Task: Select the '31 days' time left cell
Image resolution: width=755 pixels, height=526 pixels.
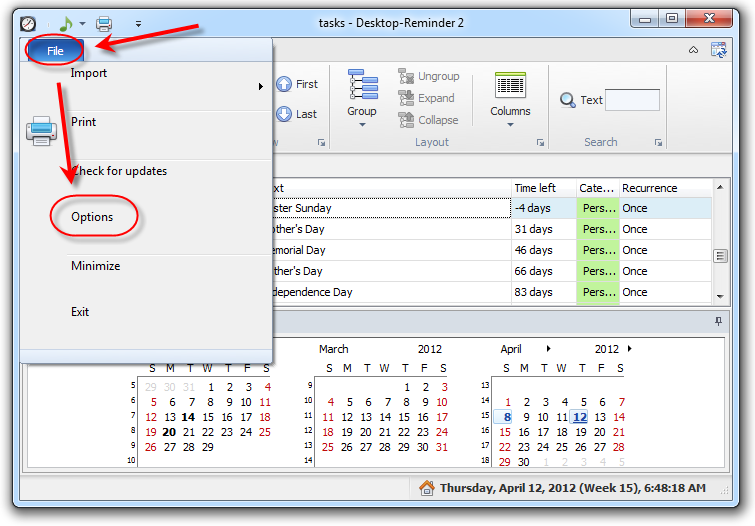Action: click(x=544, y=229)
